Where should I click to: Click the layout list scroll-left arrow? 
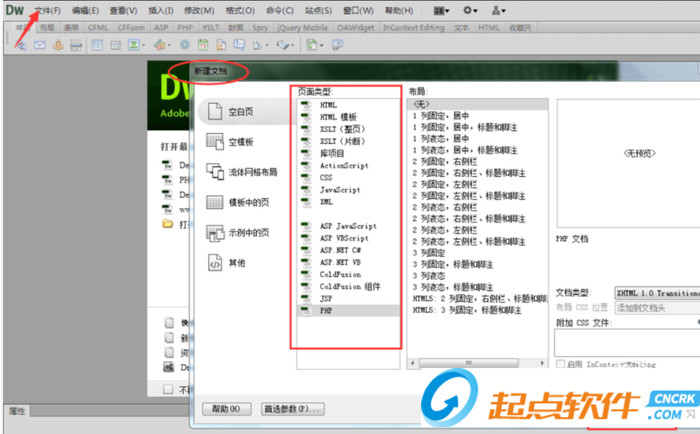[x=413, y=363]
